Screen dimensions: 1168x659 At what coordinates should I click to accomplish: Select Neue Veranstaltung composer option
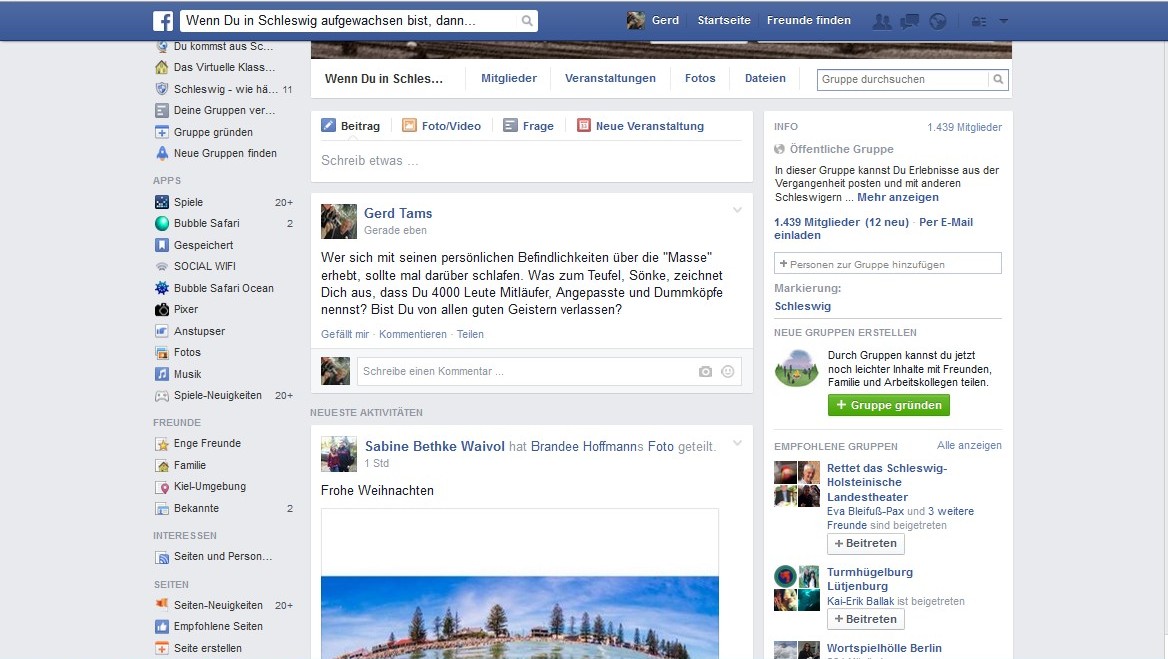[641, 126]
